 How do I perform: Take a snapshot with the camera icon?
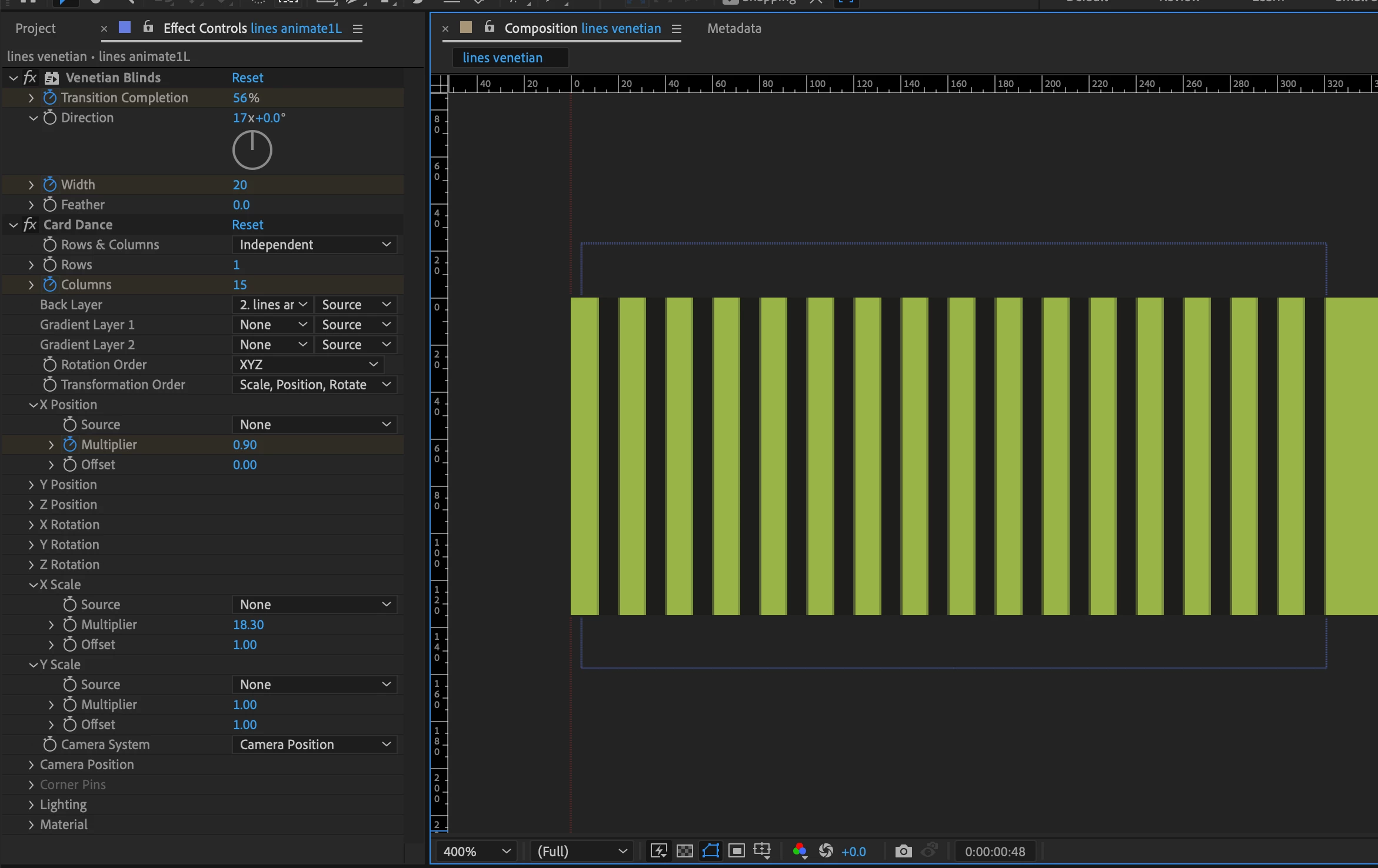(x=903, y=851)
